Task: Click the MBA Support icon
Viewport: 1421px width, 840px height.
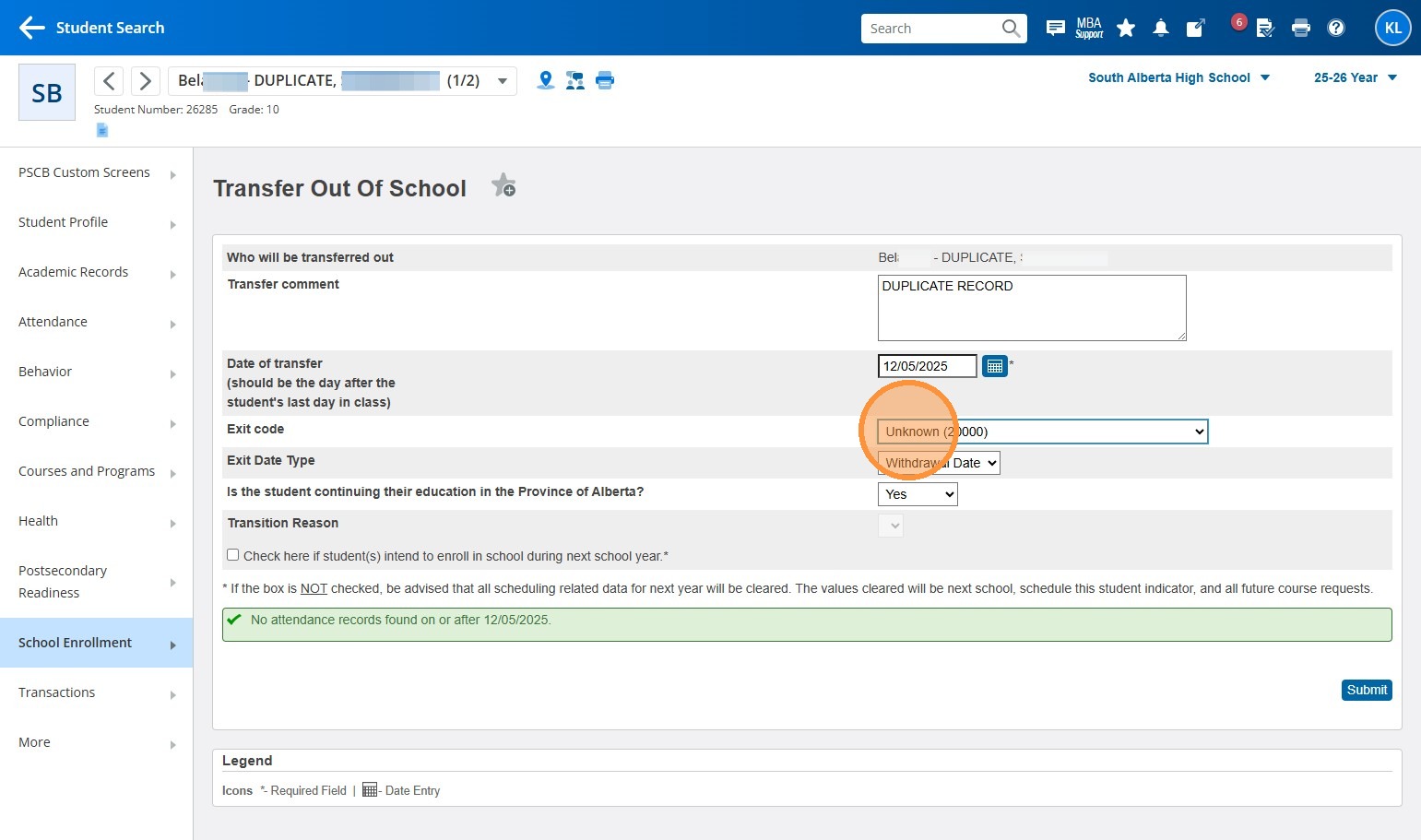Action: (1089, 28)
